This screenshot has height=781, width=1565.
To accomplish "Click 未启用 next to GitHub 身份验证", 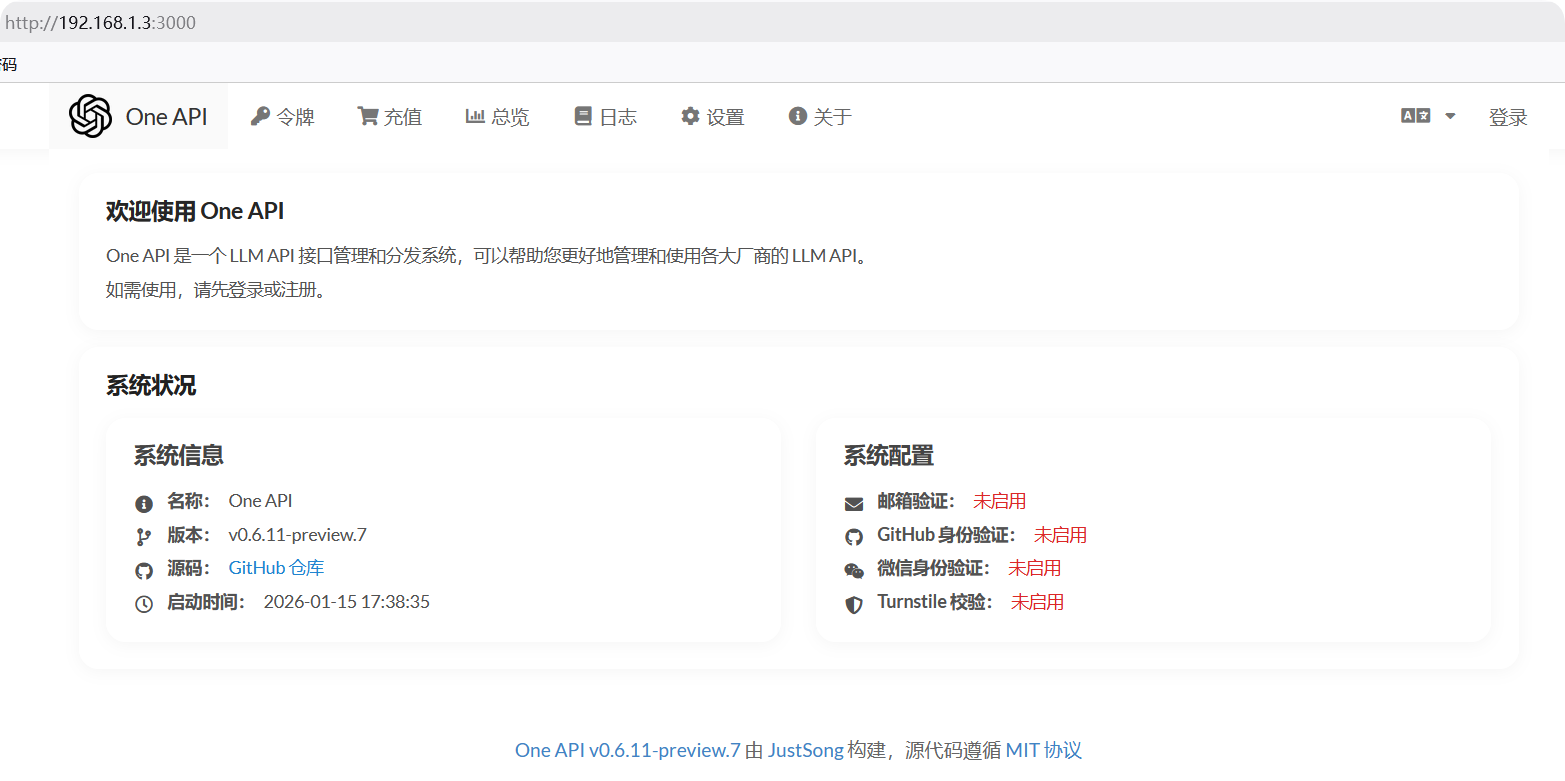I will pyautogui.click(x=1061, y=534).
